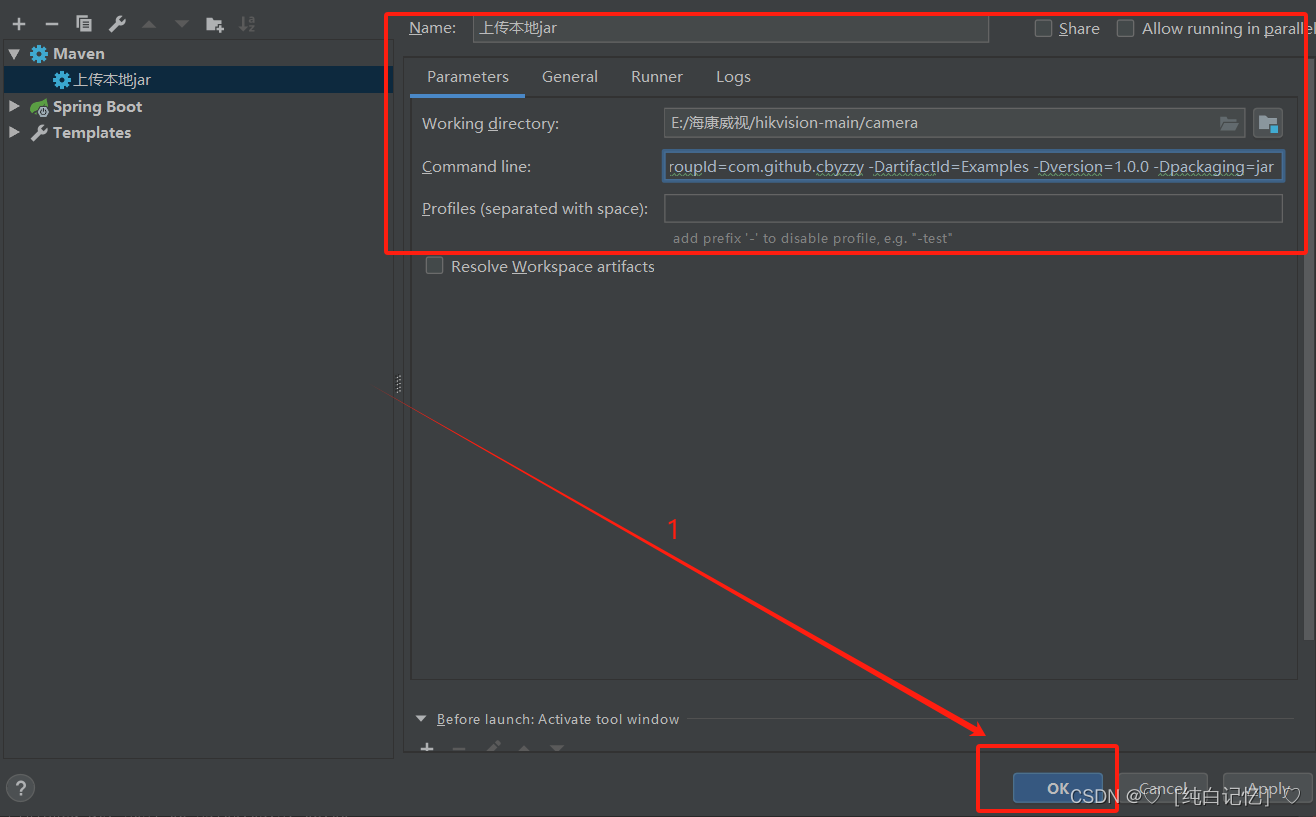This screenshot has height=817, width=1316.
Task: Open edit templates via the wrench icon
Action: pyautogui.click(x=117, y=23)
